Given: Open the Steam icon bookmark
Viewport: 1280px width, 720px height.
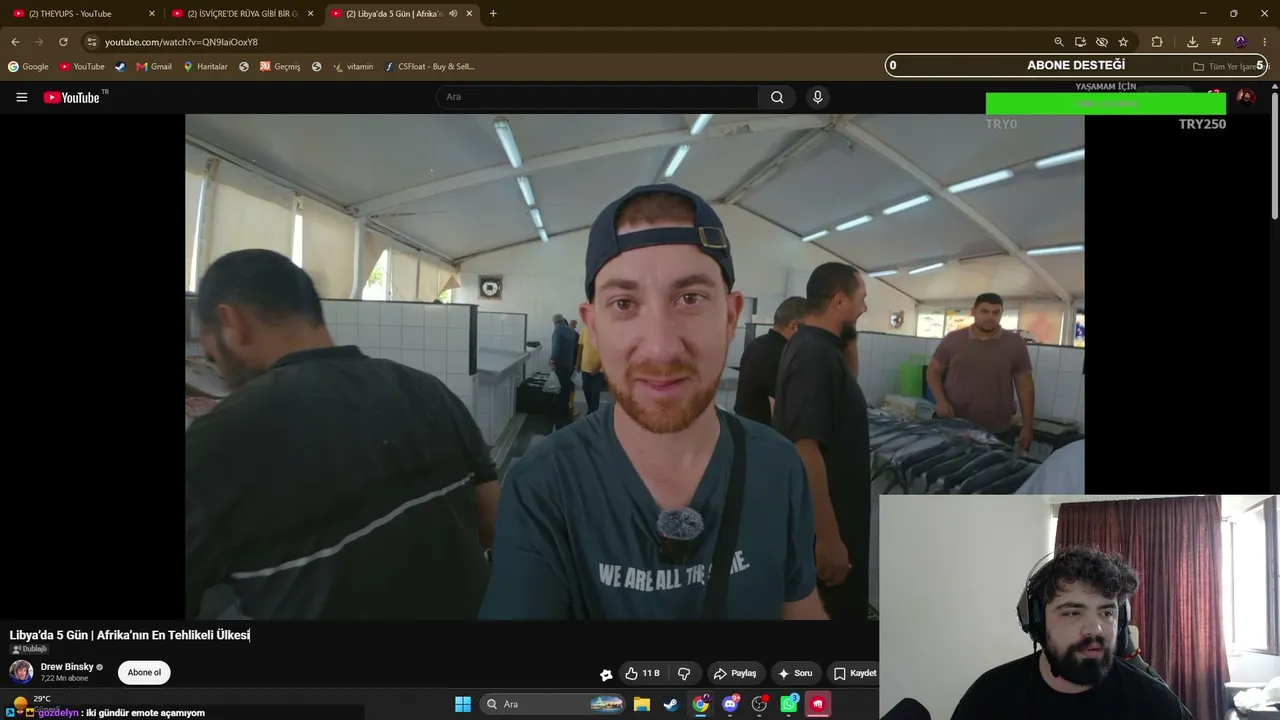Looking at the screenshot, I should click(120, 67).
